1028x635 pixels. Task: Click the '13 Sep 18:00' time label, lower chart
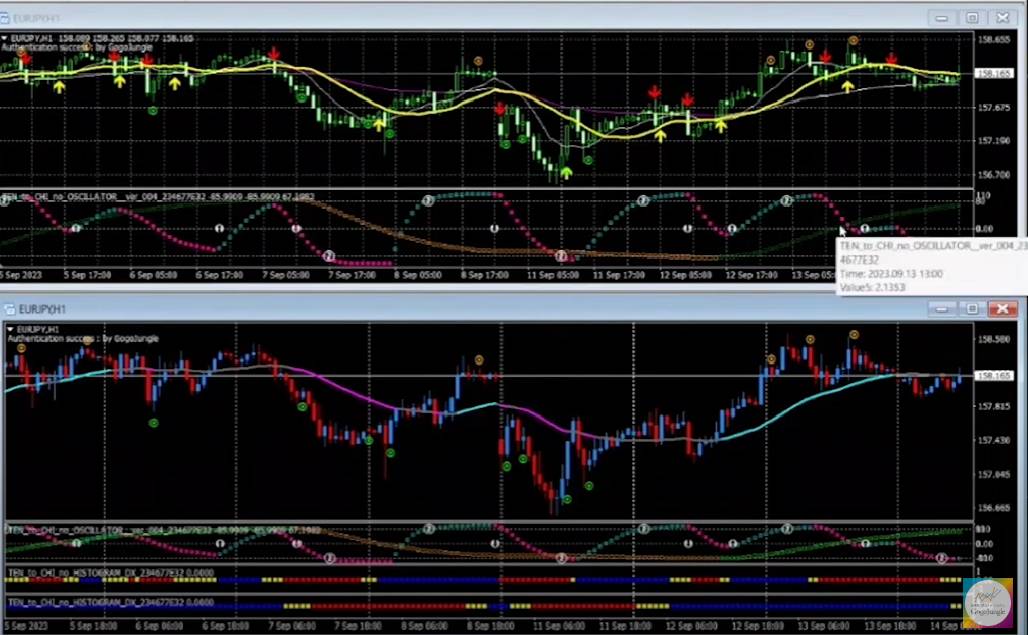click(x=890, y=626)
